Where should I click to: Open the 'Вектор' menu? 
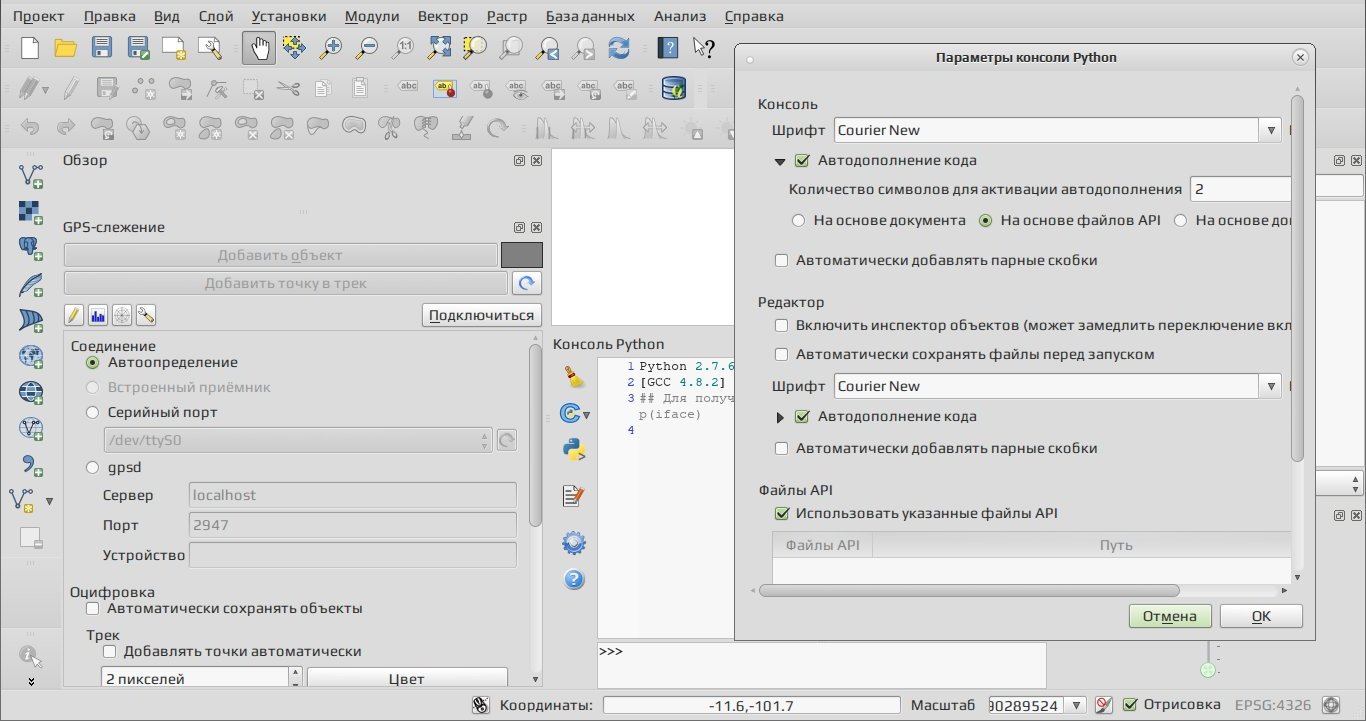(x=443, y=16)
